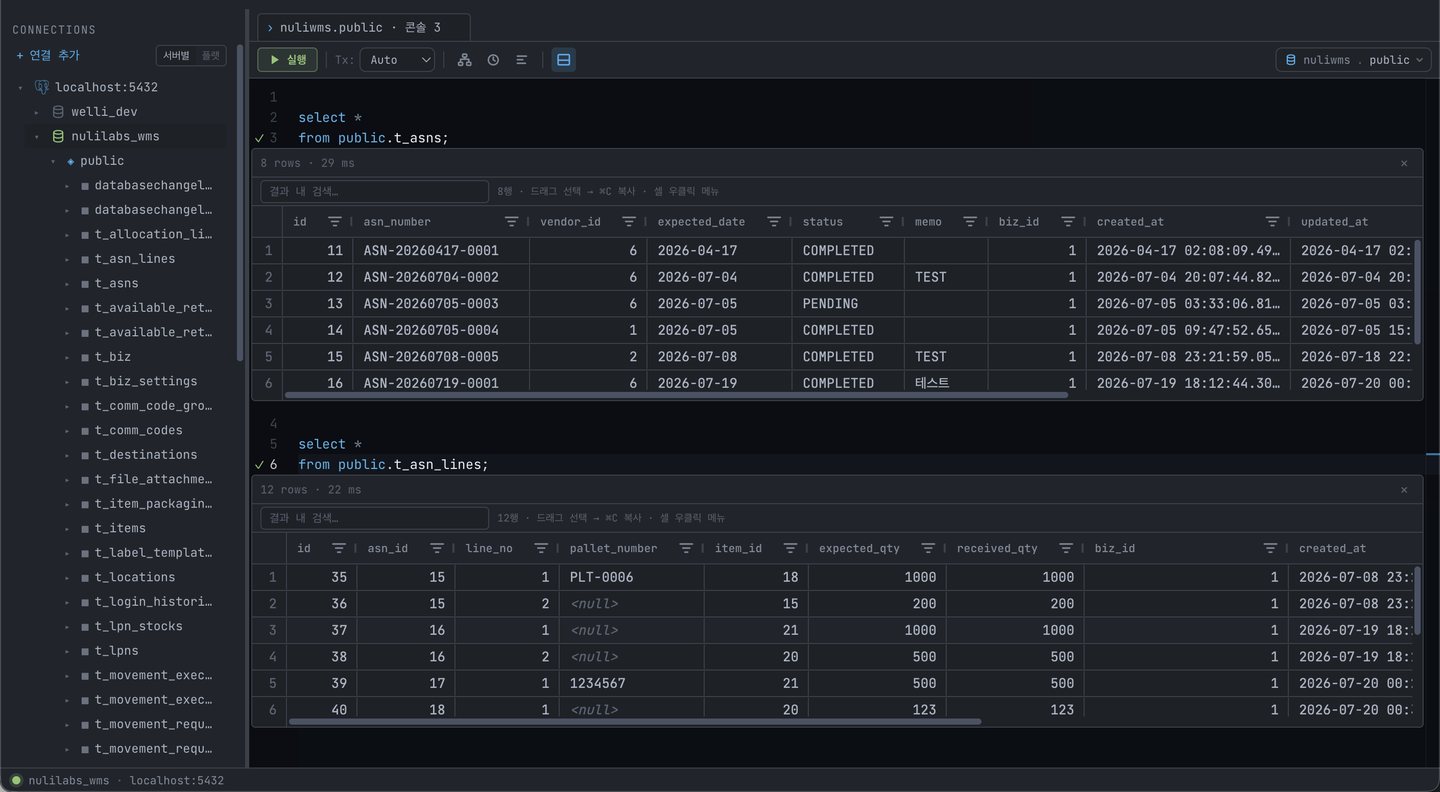Click the public schema diamond icon
Image resolution: width=1440 pixels, height=792 pixels.
(x=70, y=161)
